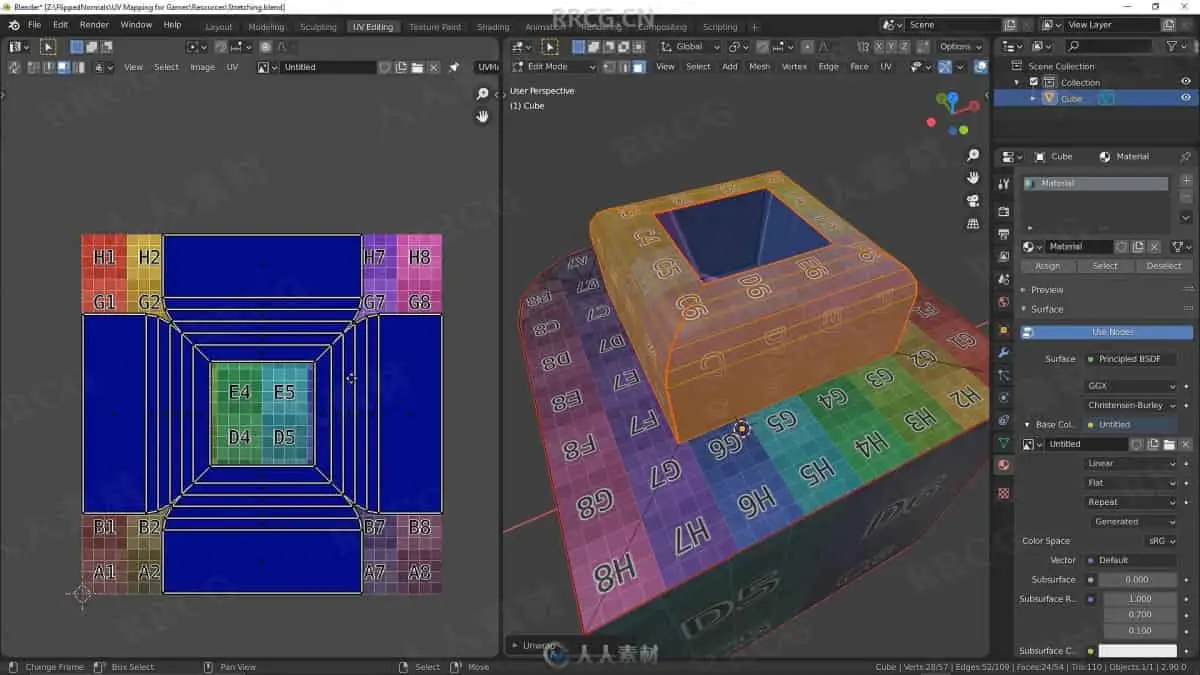Toggle camera view icon in 3D viewport
The image size is (1200, 675).
pyautogui.click(x=973, y=201)
